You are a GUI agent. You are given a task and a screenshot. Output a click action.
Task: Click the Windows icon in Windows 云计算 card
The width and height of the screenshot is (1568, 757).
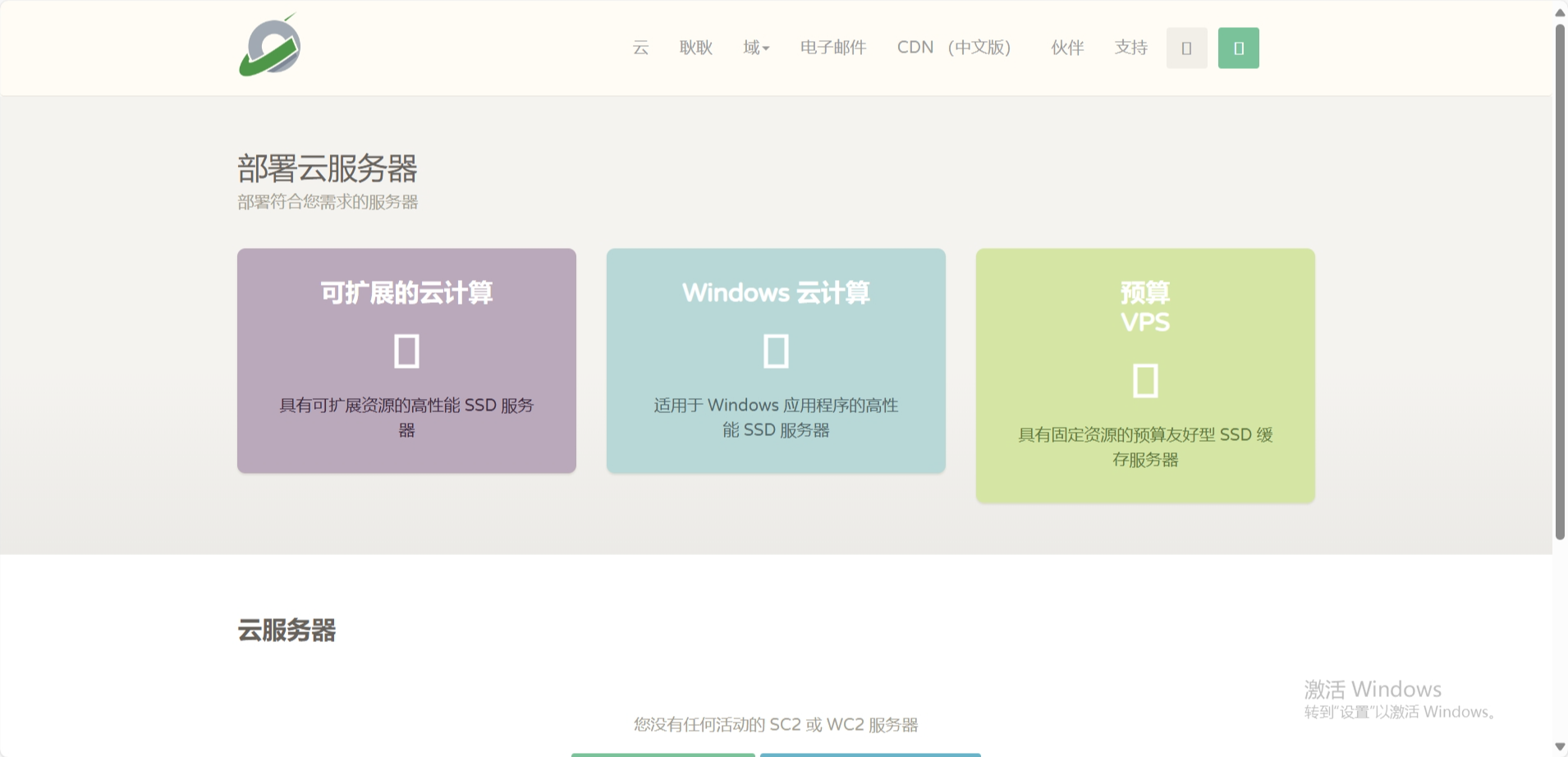775,351
